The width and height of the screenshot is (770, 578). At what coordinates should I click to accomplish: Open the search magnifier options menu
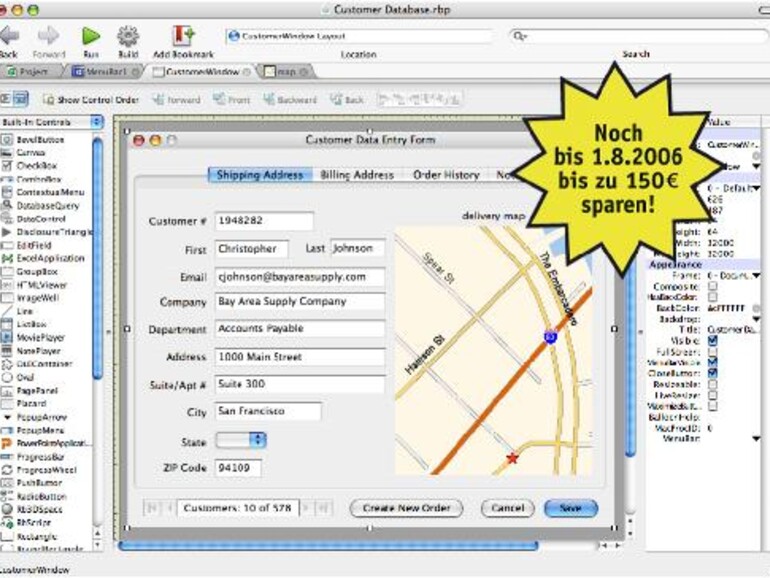[x=520, y=36]
